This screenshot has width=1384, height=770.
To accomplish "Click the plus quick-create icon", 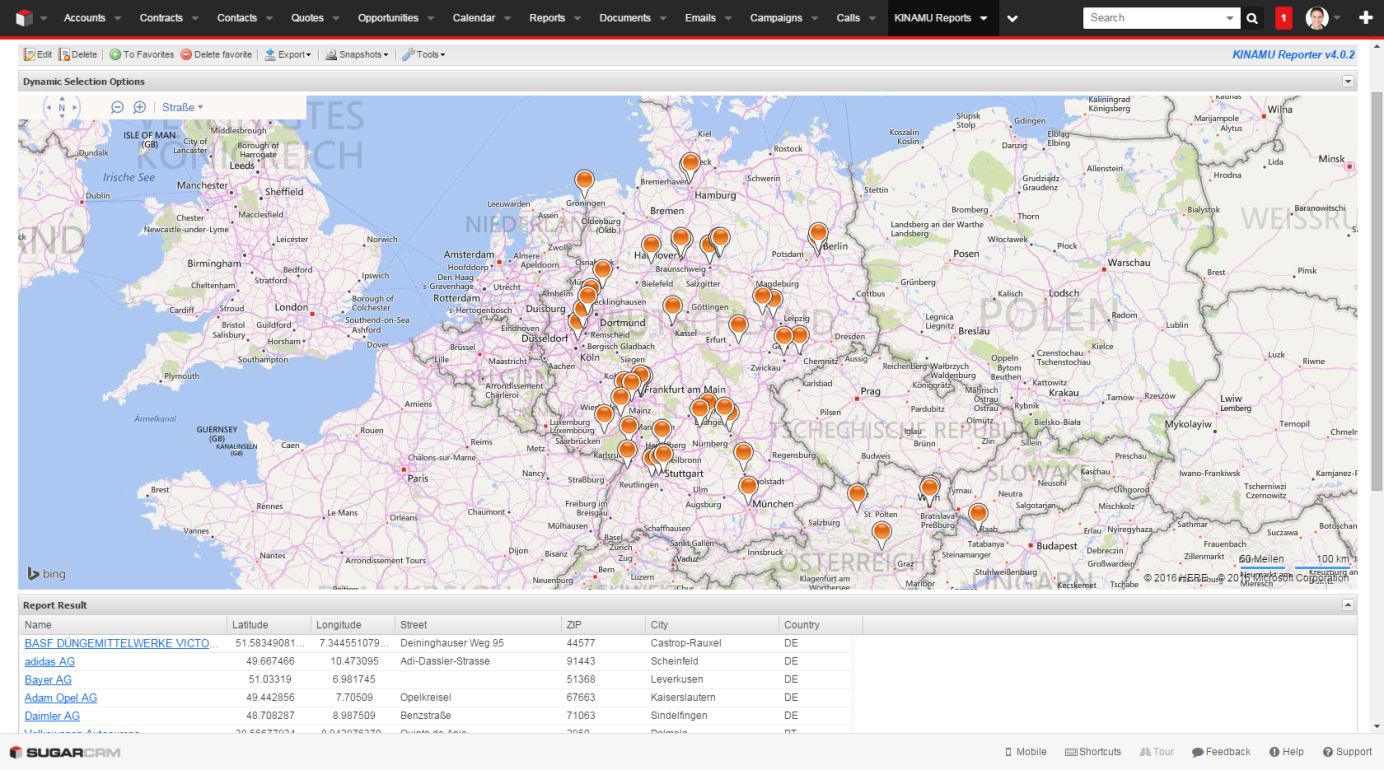I will tap(1366, 18).
